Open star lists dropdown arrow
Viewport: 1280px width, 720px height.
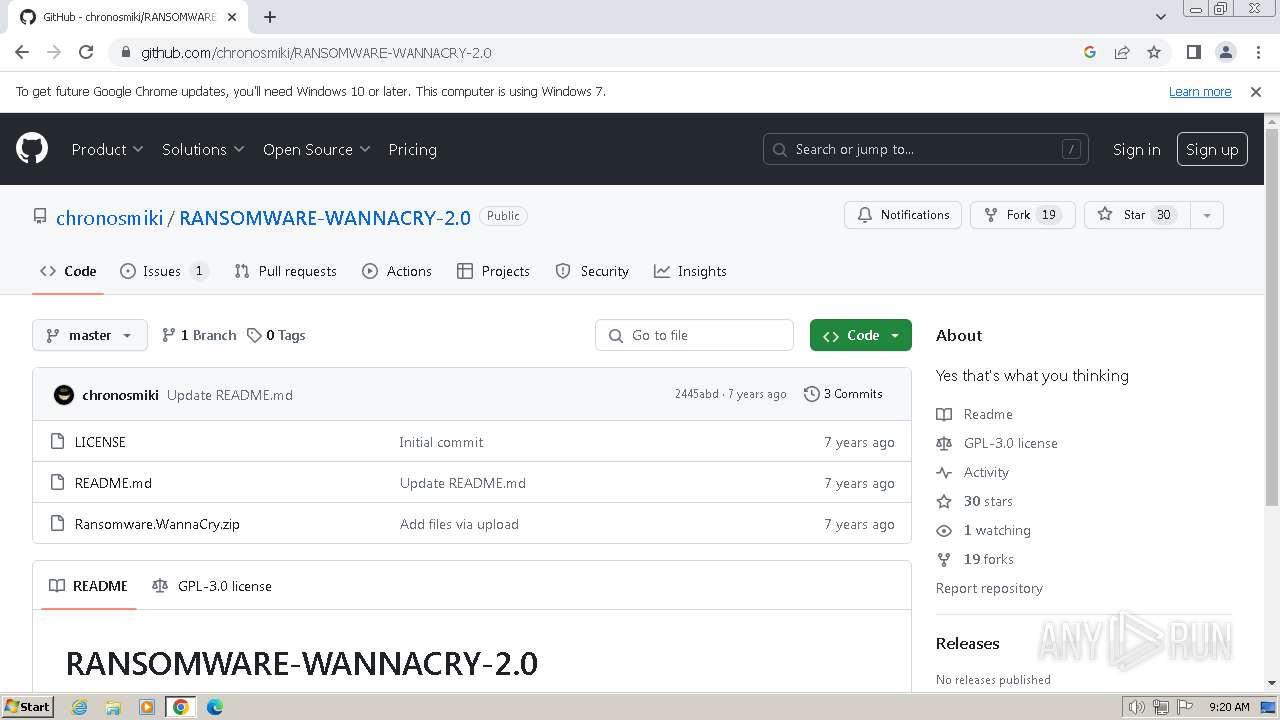tap(1207, 215)
